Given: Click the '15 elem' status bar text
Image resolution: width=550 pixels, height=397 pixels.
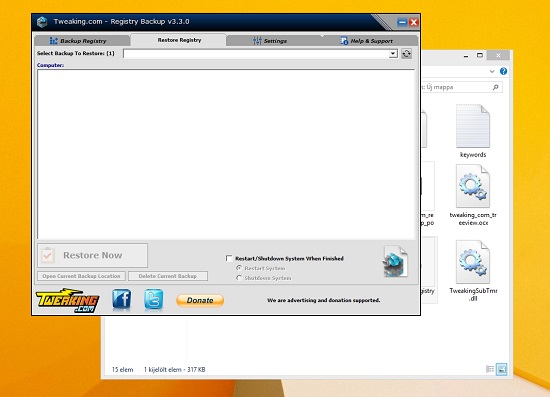Looking at the screenshot, I should point(122,369).
